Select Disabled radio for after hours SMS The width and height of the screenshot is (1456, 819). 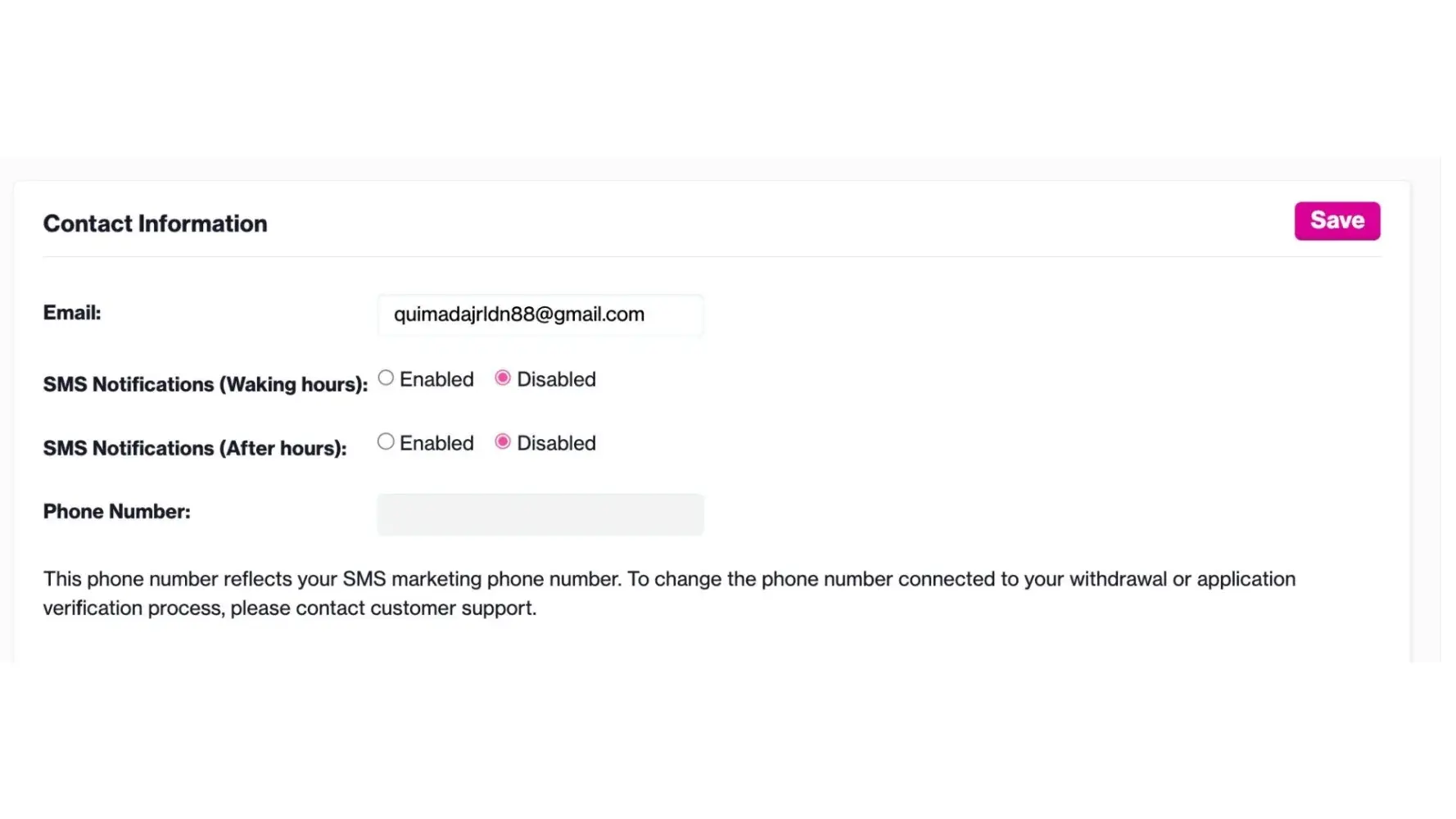click(x=503, y=442)
